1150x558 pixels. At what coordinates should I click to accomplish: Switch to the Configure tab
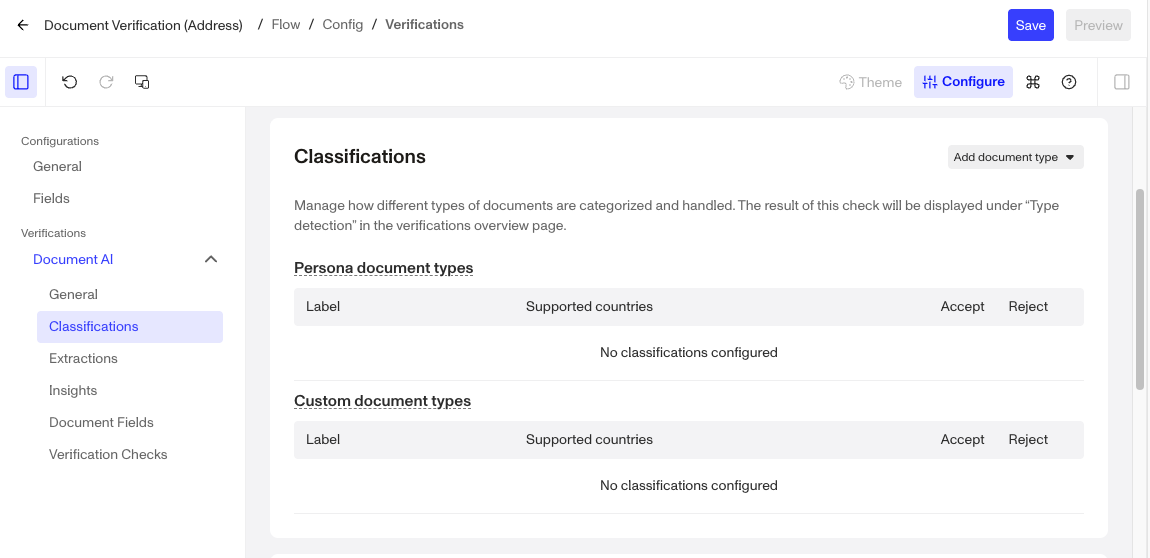pyautogui.click(x=963, y=82)
